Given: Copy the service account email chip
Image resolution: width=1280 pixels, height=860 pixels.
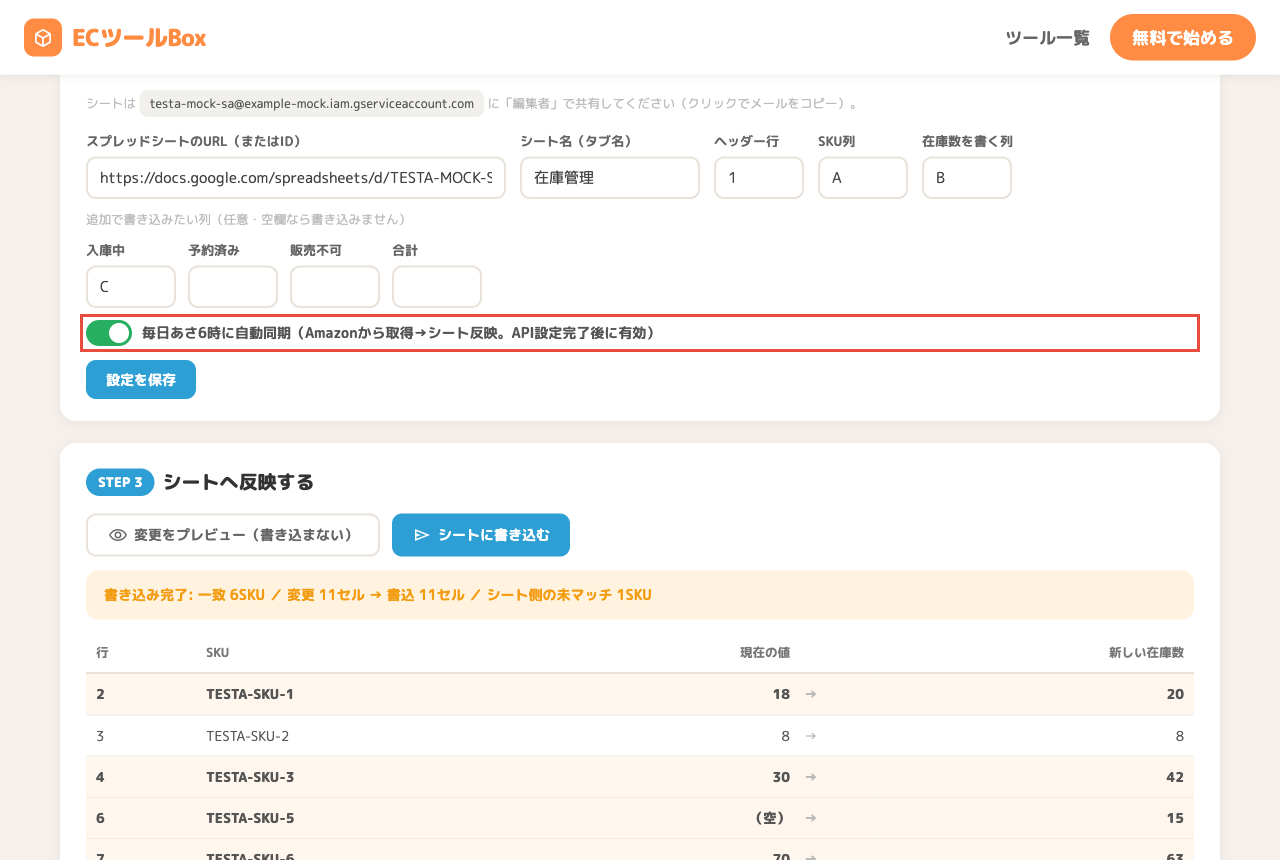Looking at the screenshot, I should [312, 103].
